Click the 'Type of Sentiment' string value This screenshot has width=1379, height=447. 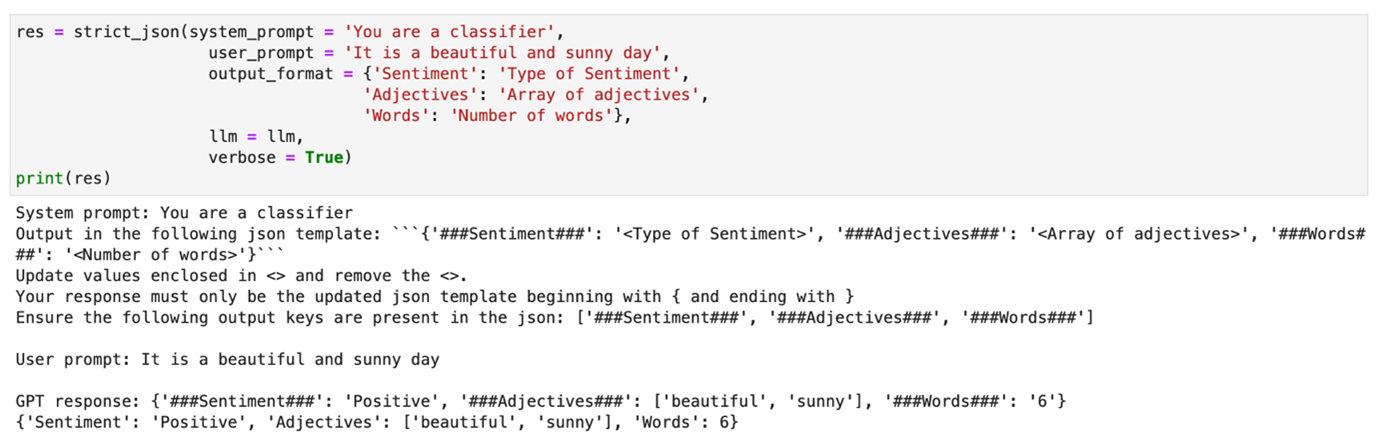598,74
